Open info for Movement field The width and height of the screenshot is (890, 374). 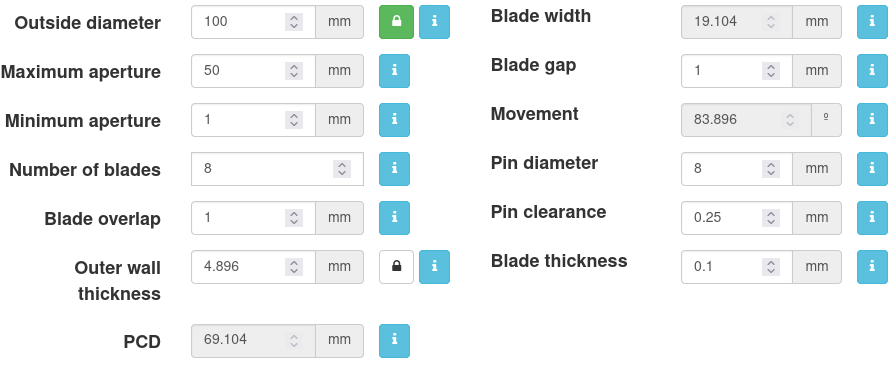pyautogui.click(x=872, y=120)
